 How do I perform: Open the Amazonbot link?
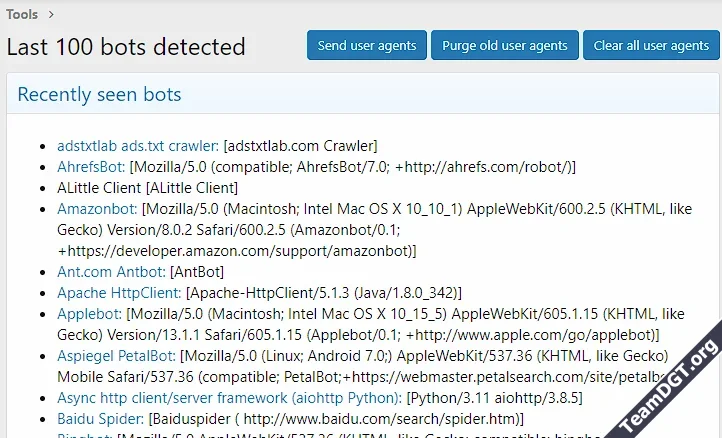(97, 209)
